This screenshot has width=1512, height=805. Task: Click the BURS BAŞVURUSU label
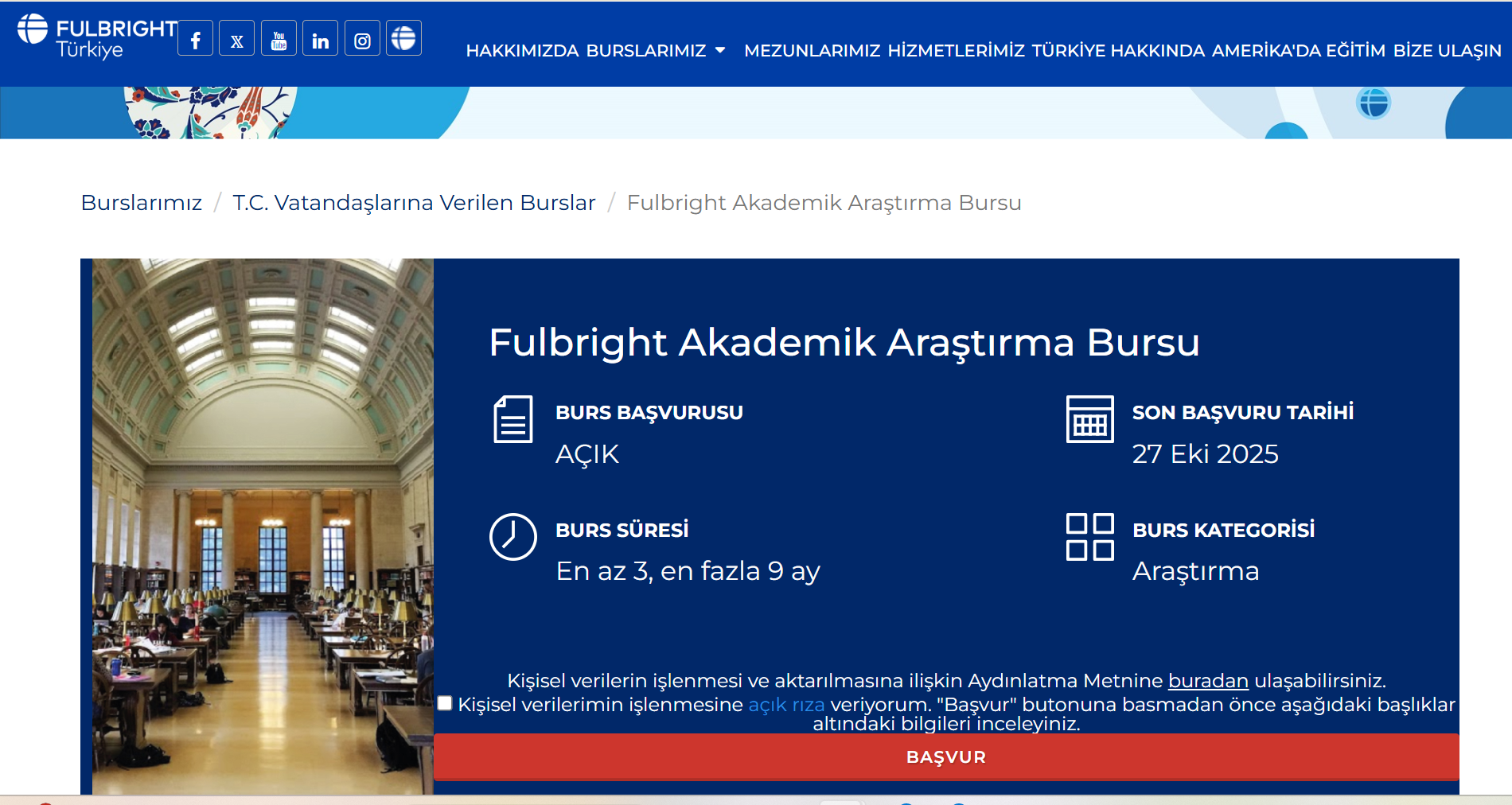pyautogui.click(x=649, y=412)
